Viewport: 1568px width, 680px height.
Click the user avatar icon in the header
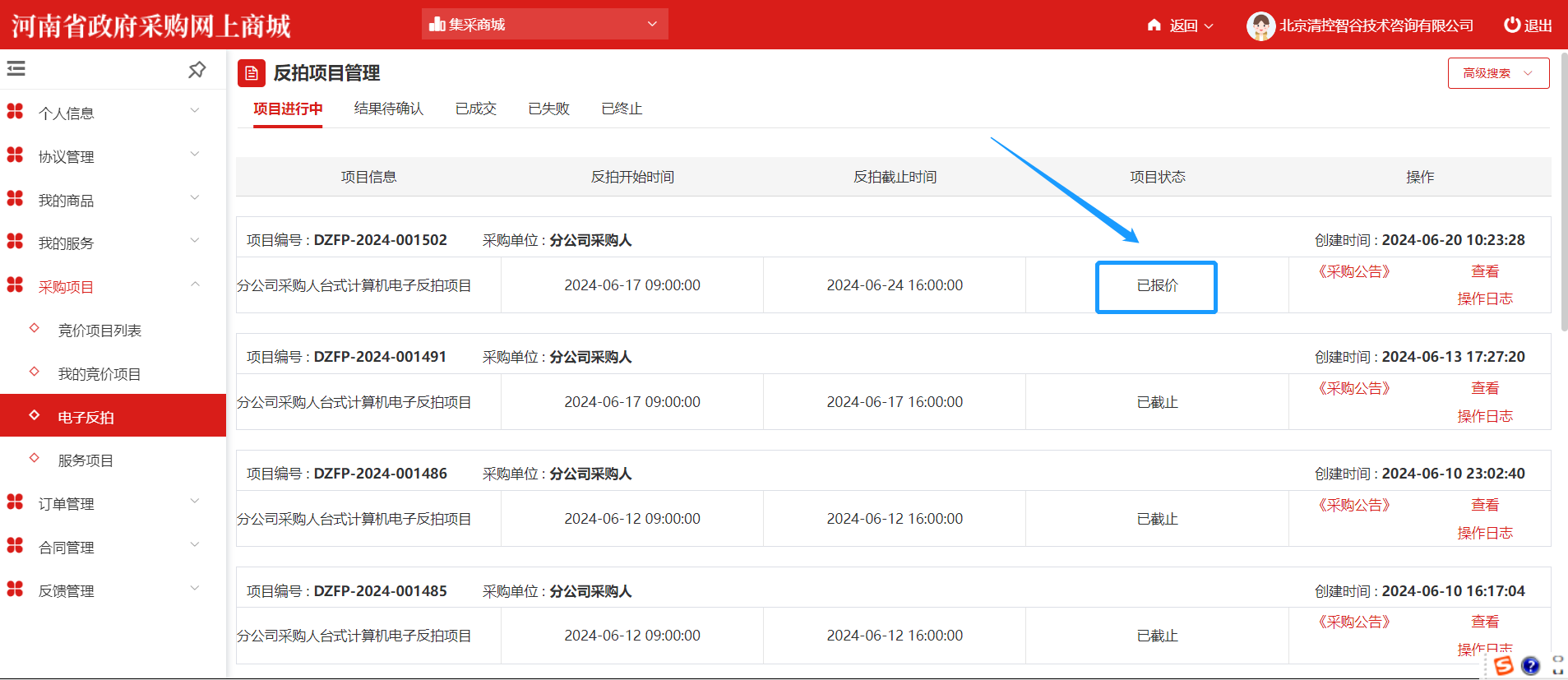pyautogui.click(x=1260, y=25)
